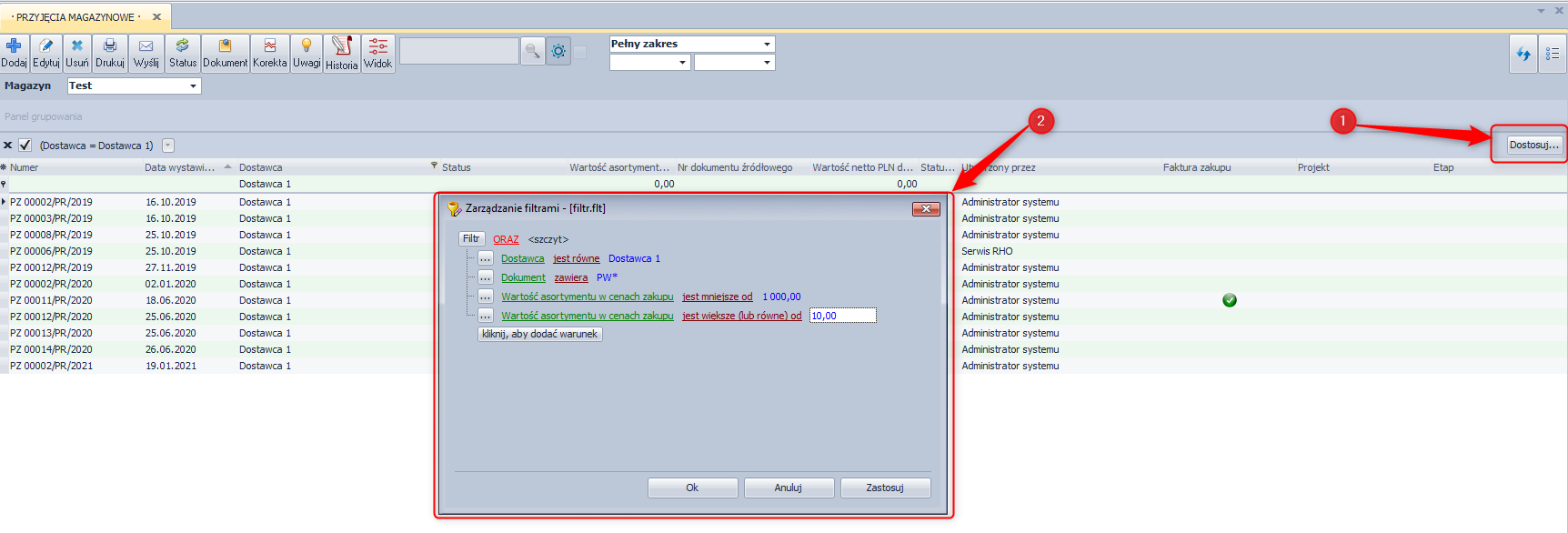Image resolution: width=1568 pixels, height=533 pixels.
Task: Click the ORAZ operator link
Action: point(506,239)
